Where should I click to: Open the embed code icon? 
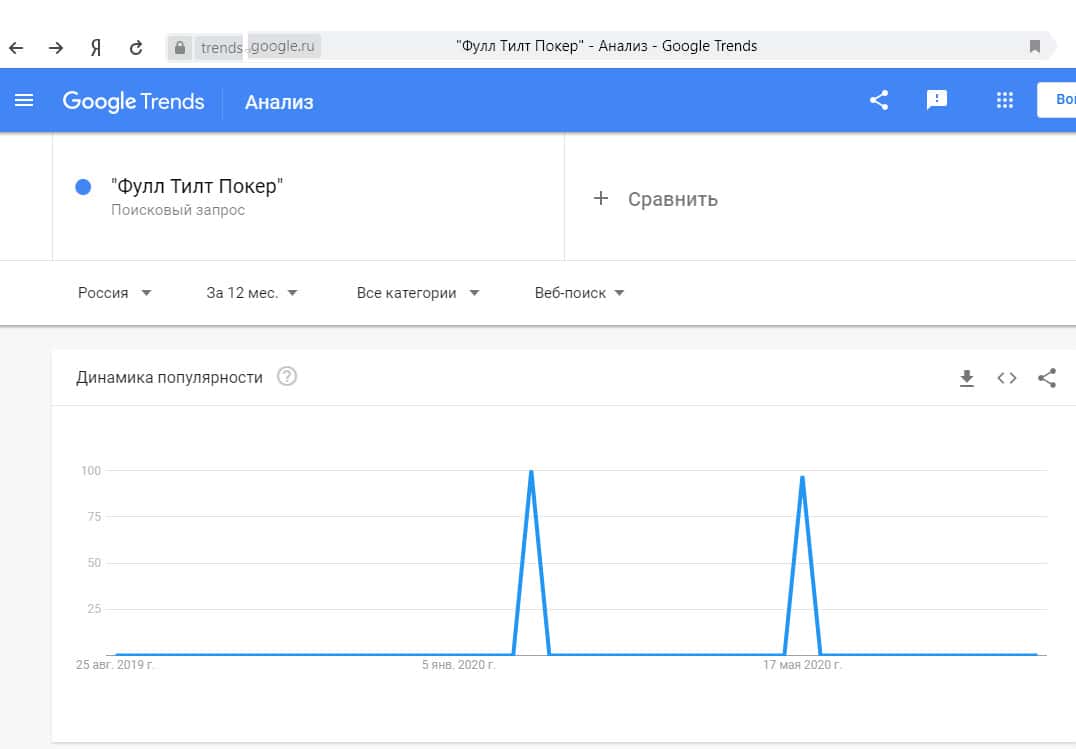pos(1007,378)
